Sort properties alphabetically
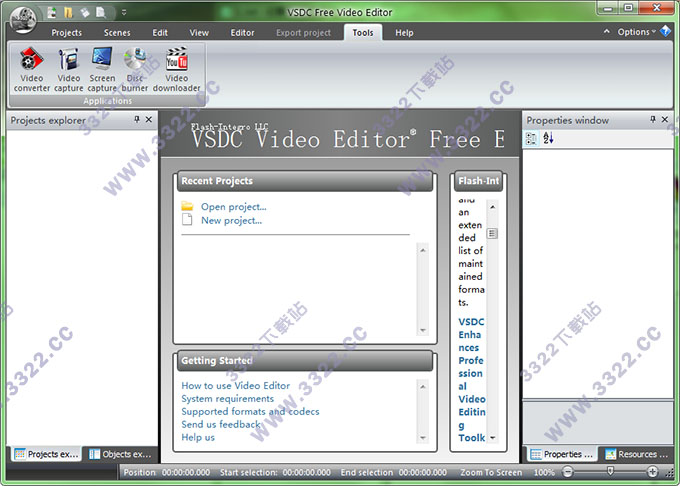Image resolution: width=680 pixels, height=486 pixels. point(548,138)
